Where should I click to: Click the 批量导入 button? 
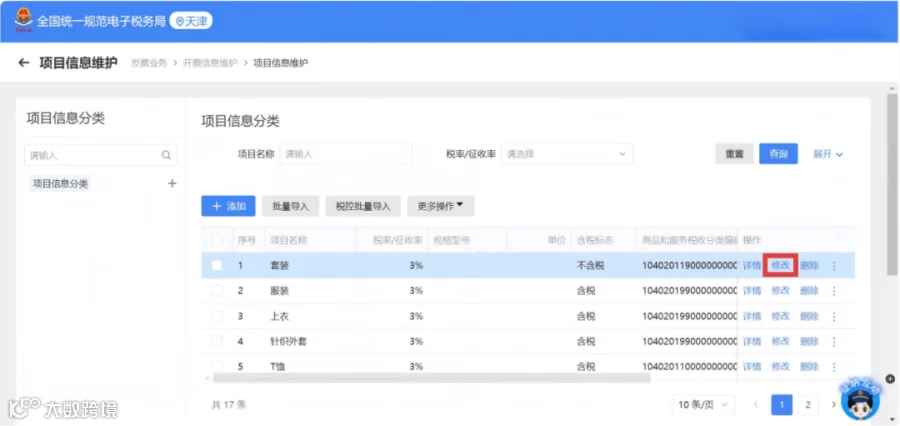point(290,206)
